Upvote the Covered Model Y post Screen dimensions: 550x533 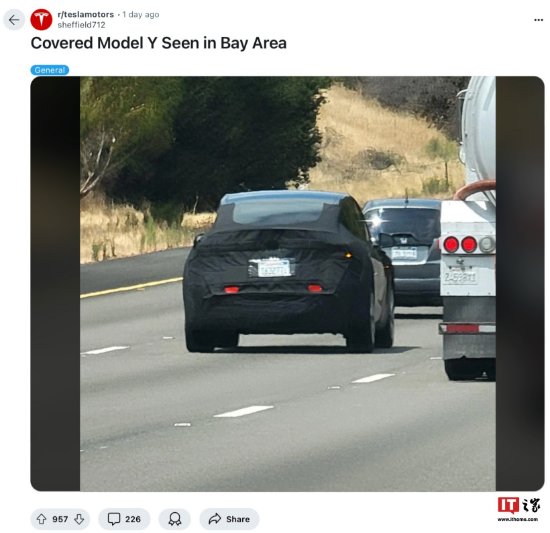pos(41,519)
